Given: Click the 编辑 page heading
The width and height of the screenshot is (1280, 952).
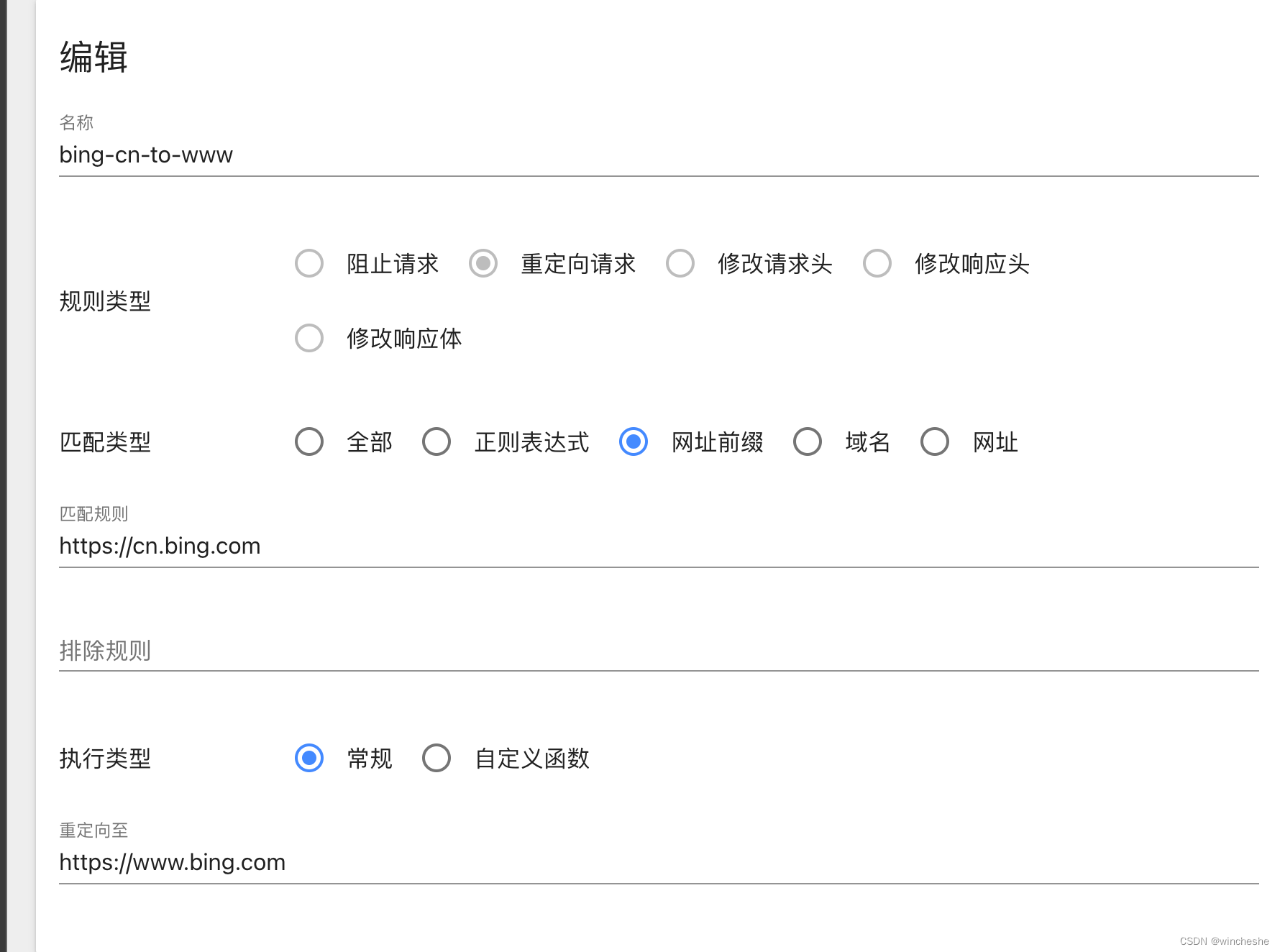Looking at the screenshot, I should 93,58.
